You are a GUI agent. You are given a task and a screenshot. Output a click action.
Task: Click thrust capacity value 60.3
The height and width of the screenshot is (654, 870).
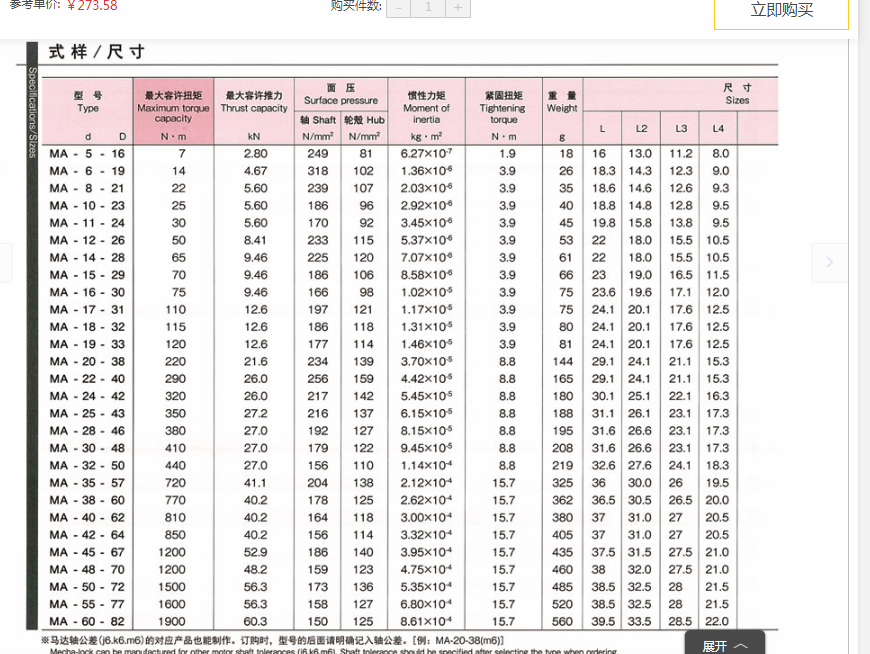[255, 621]
